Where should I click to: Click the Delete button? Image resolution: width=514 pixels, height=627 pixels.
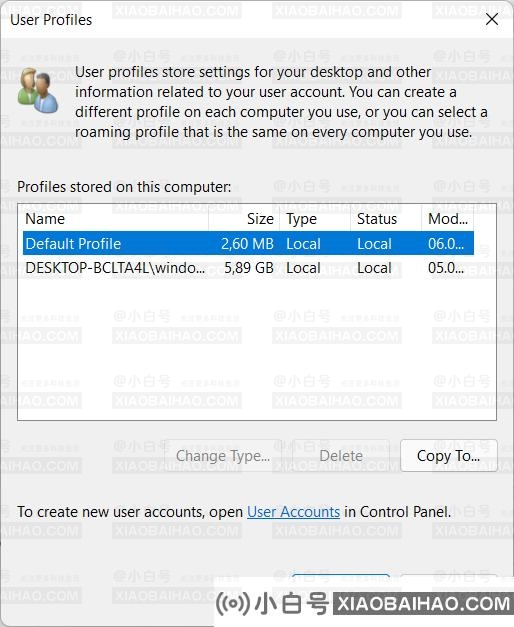(x=341, y=455)
